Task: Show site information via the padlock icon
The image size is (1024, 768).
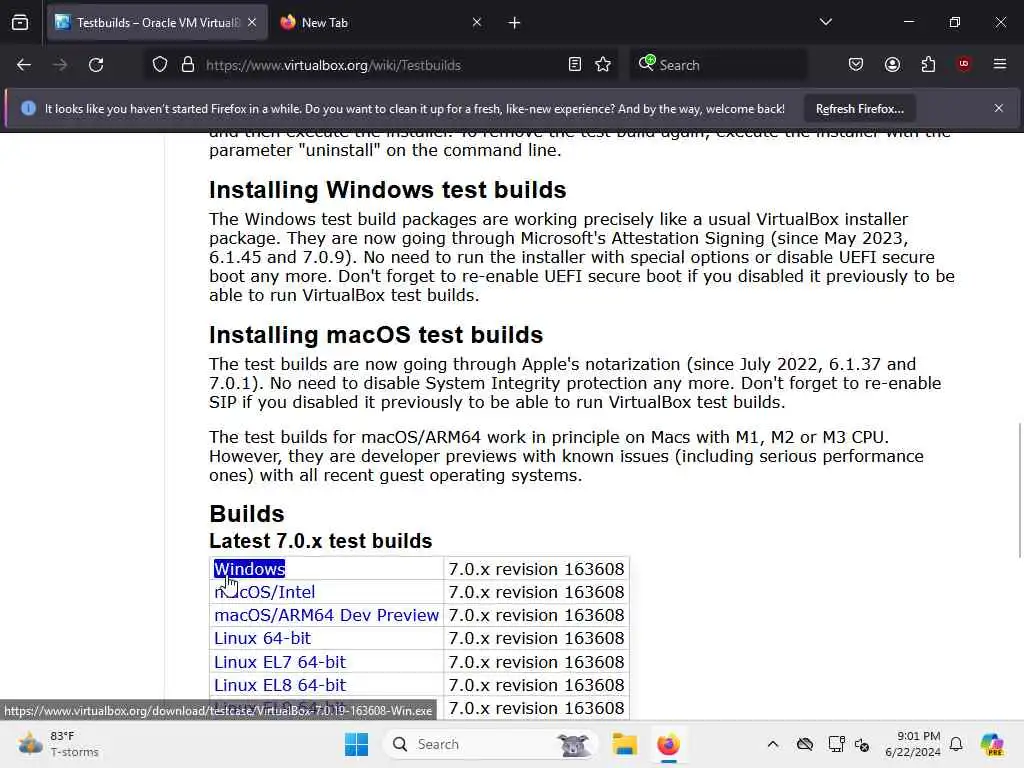Action: coord(188,65)
